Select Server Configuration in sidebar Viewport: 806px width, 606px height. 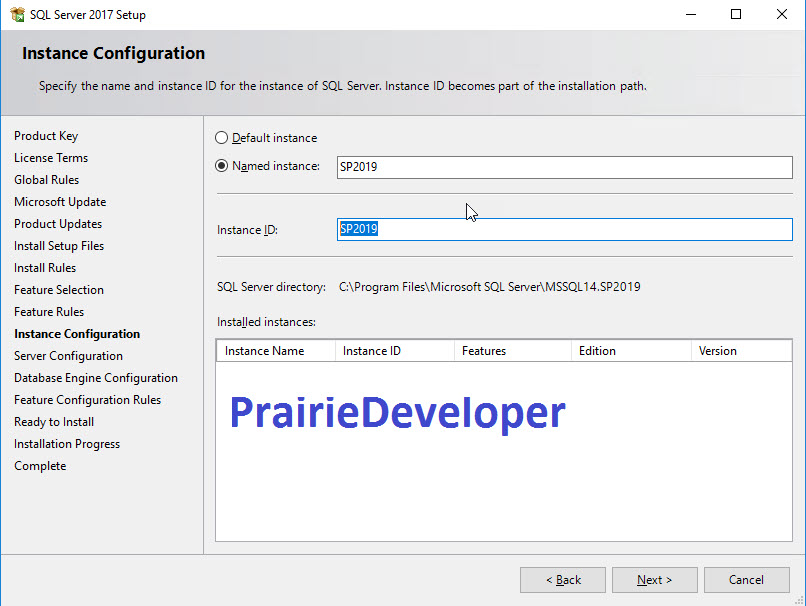point(68,356)
